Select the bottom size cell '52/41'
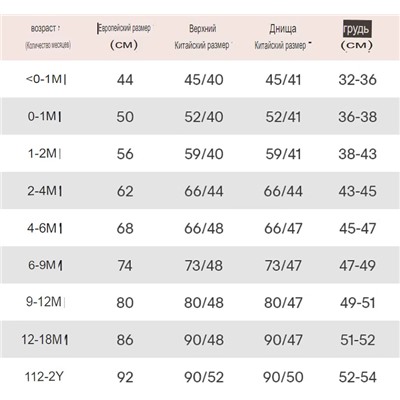 tap(283, 117)
